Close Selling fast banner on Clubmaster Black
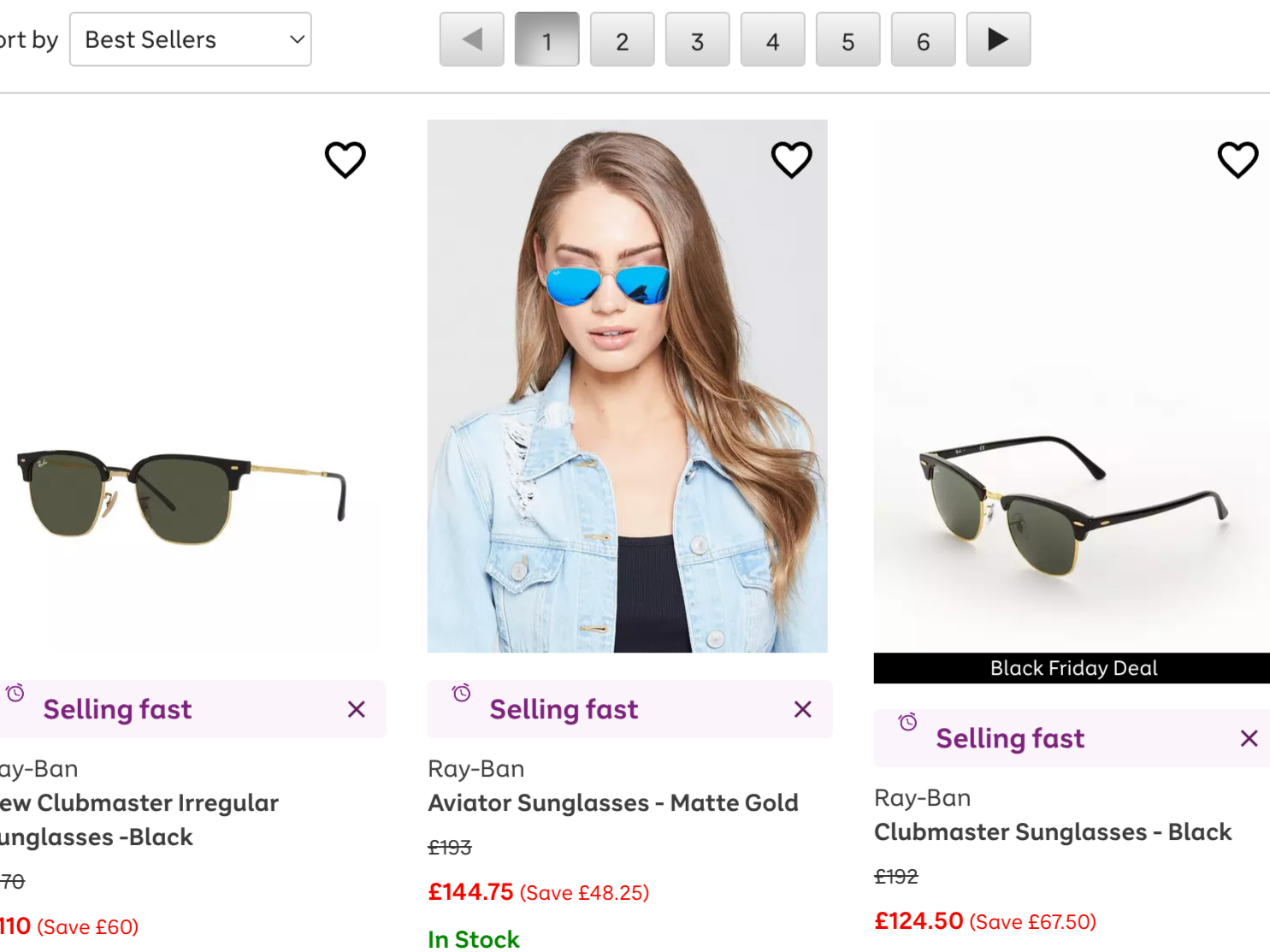 [x=1249, y=738]
